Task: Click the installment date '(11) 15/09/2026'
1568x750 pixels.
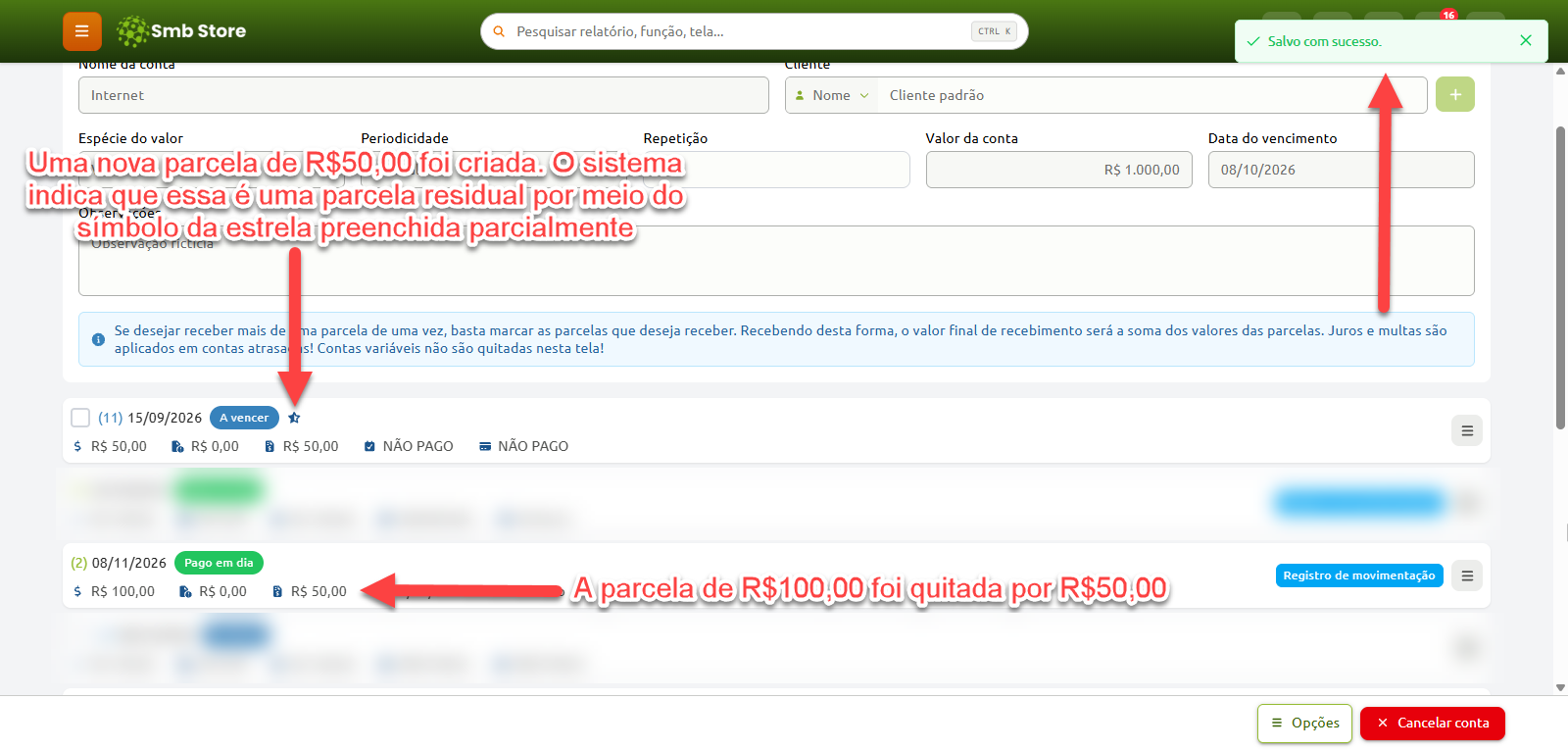Action: pos(150,418)
